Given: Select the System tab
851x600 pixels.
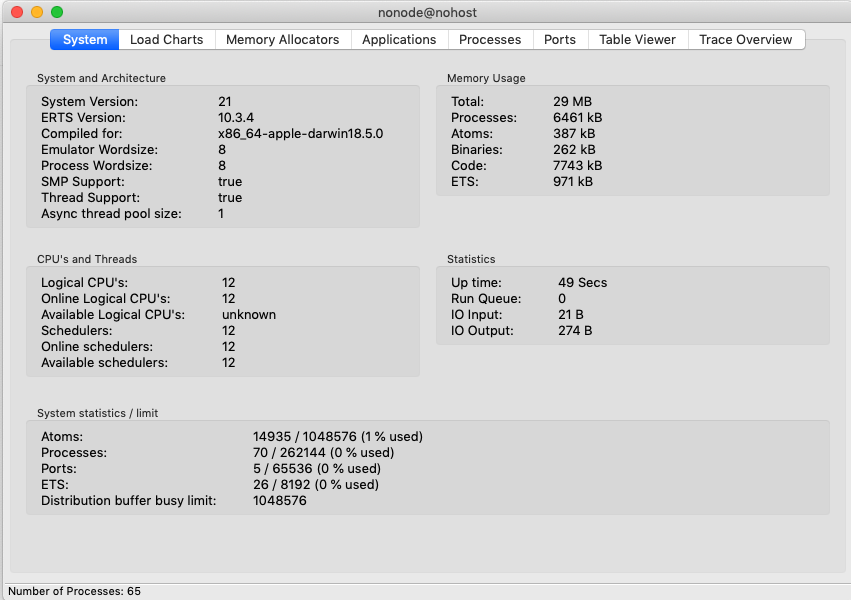Looking at the screenshot, I should coord(85,40).
